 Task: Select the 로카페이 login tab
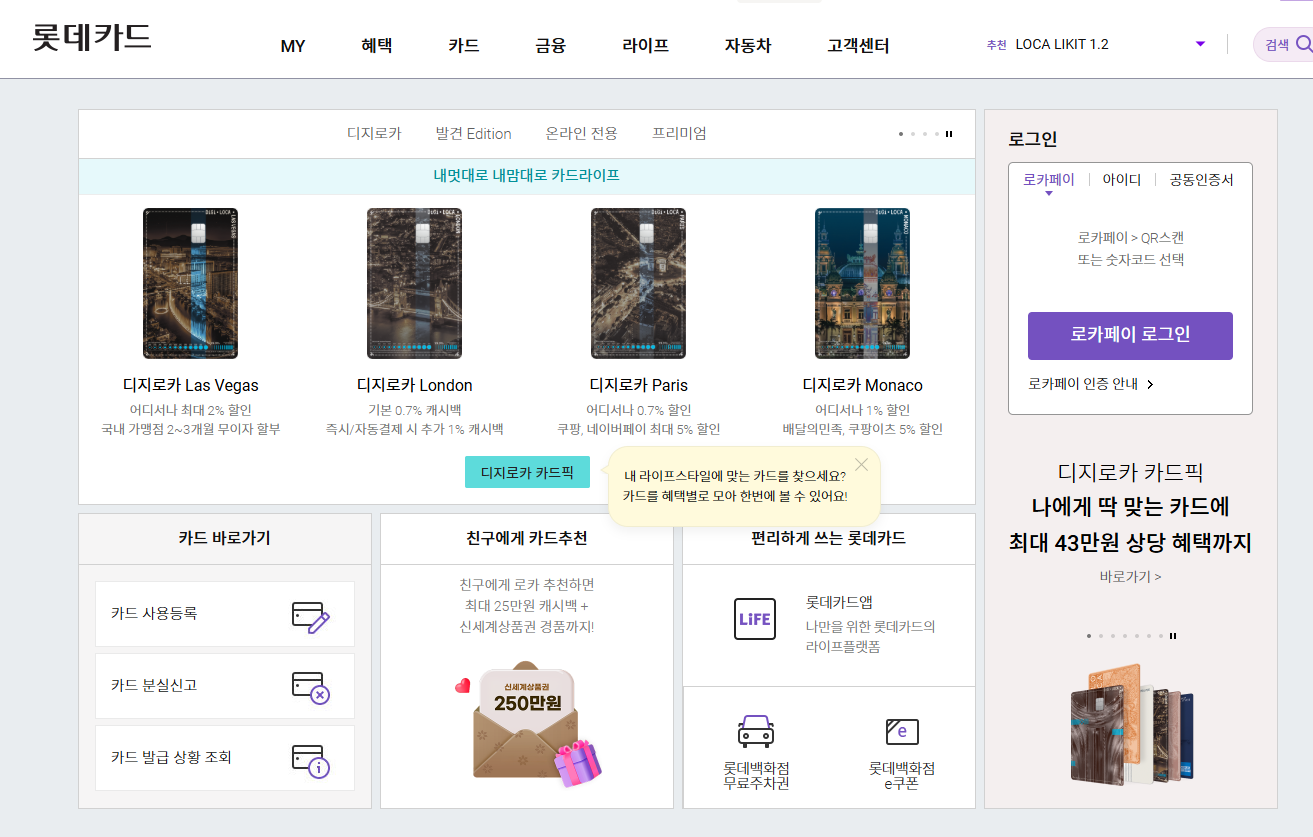click(x=1048, y=180)
